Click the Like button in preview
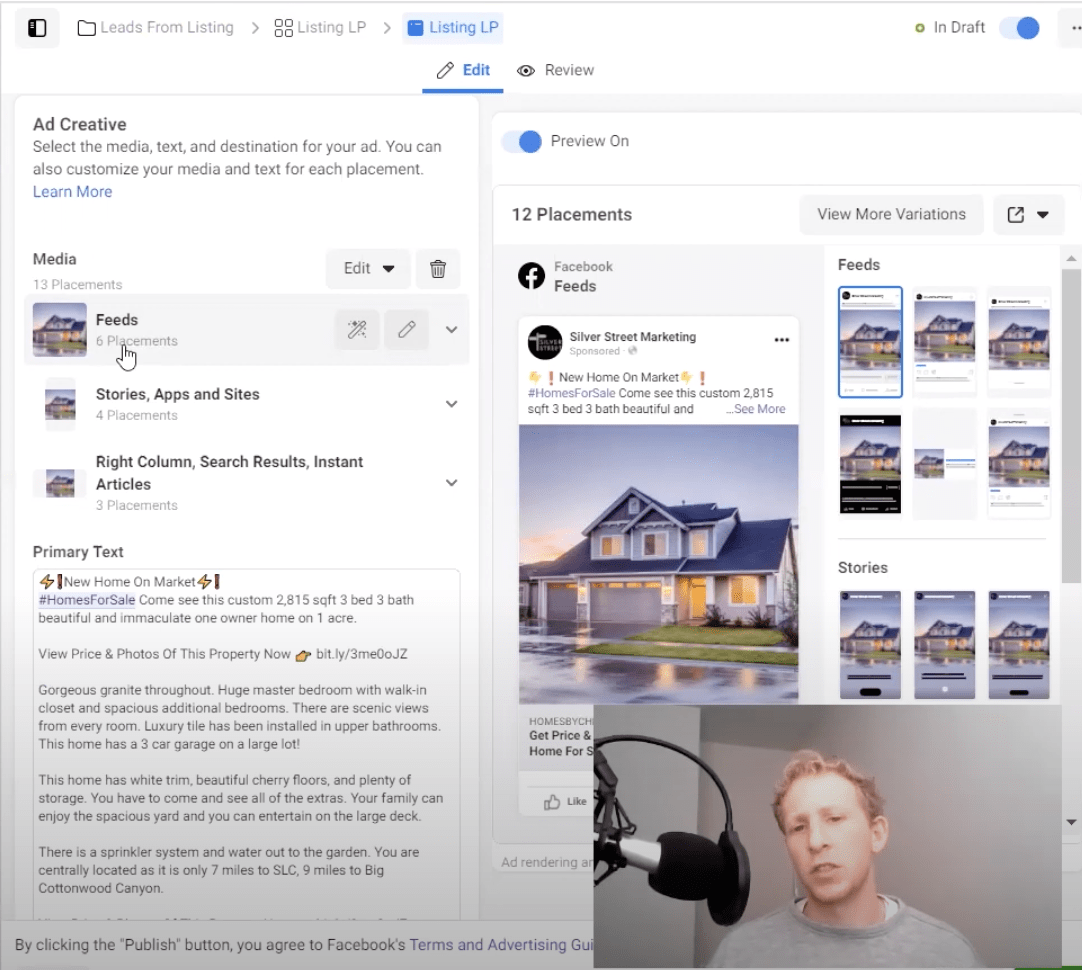This screenshot has height=970, width=1082. pos(566,802)
